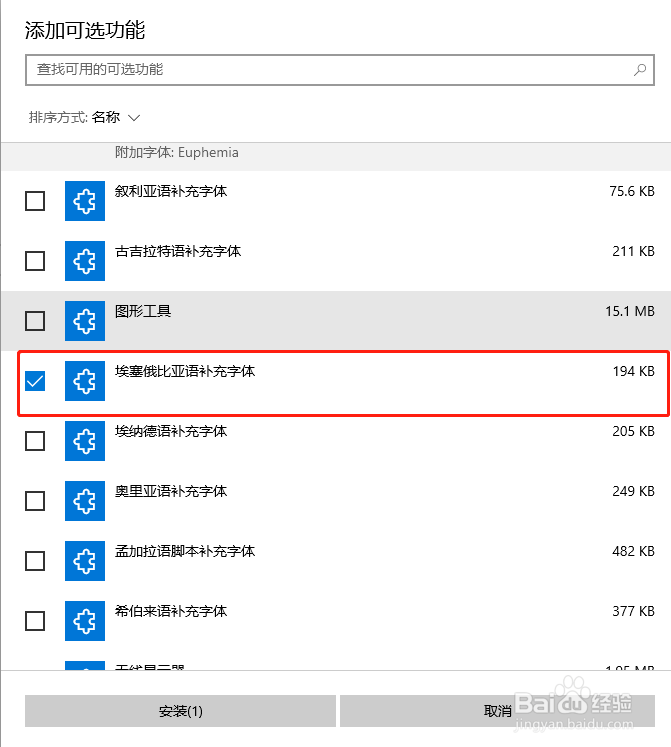Click puzzle icon for 叙利亚语补充字体
This screenshot has width=671, height=747.
click(x=85, y=201)
